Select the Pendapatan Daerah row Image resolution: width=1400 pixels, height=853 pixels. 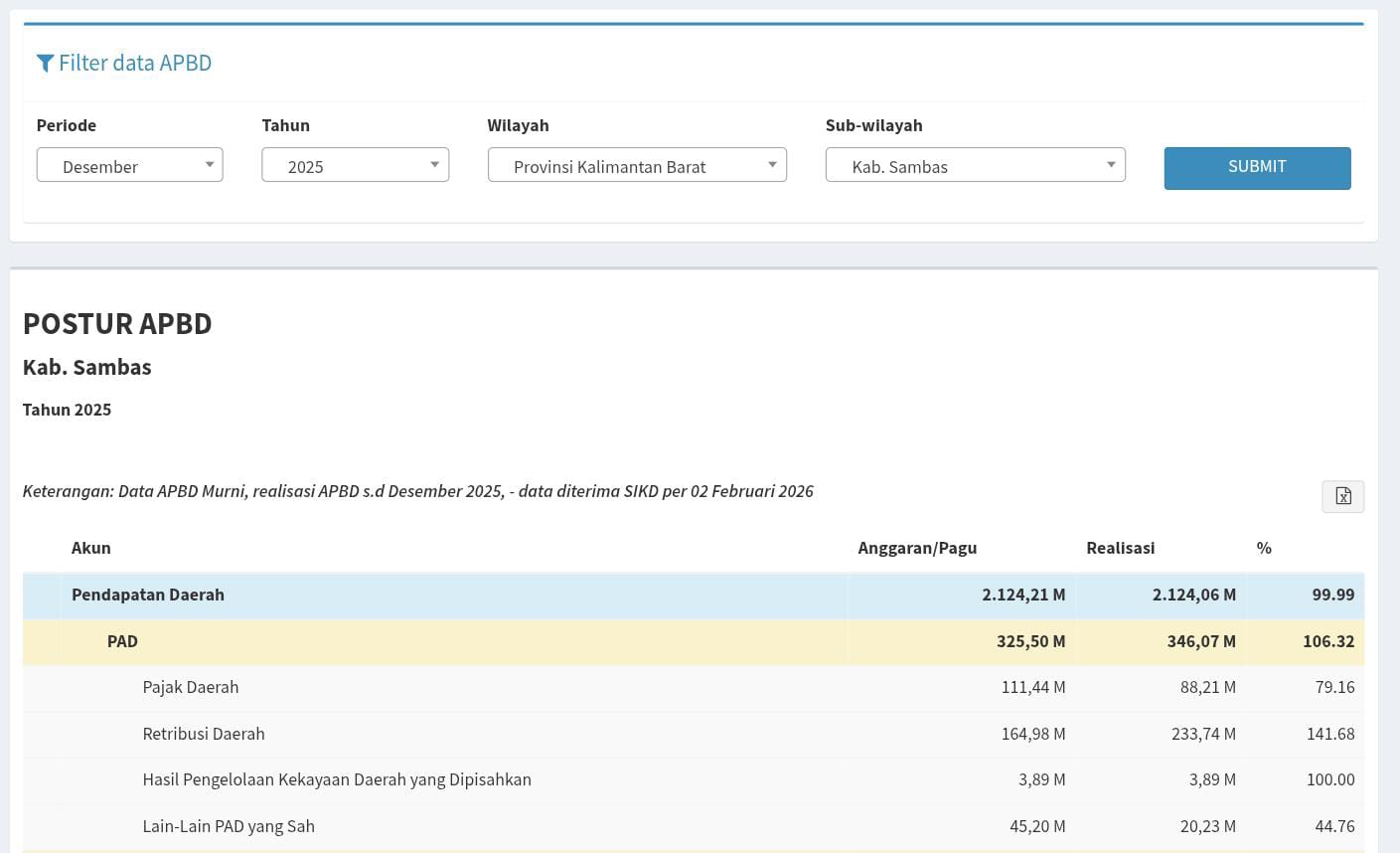point(148,595)
